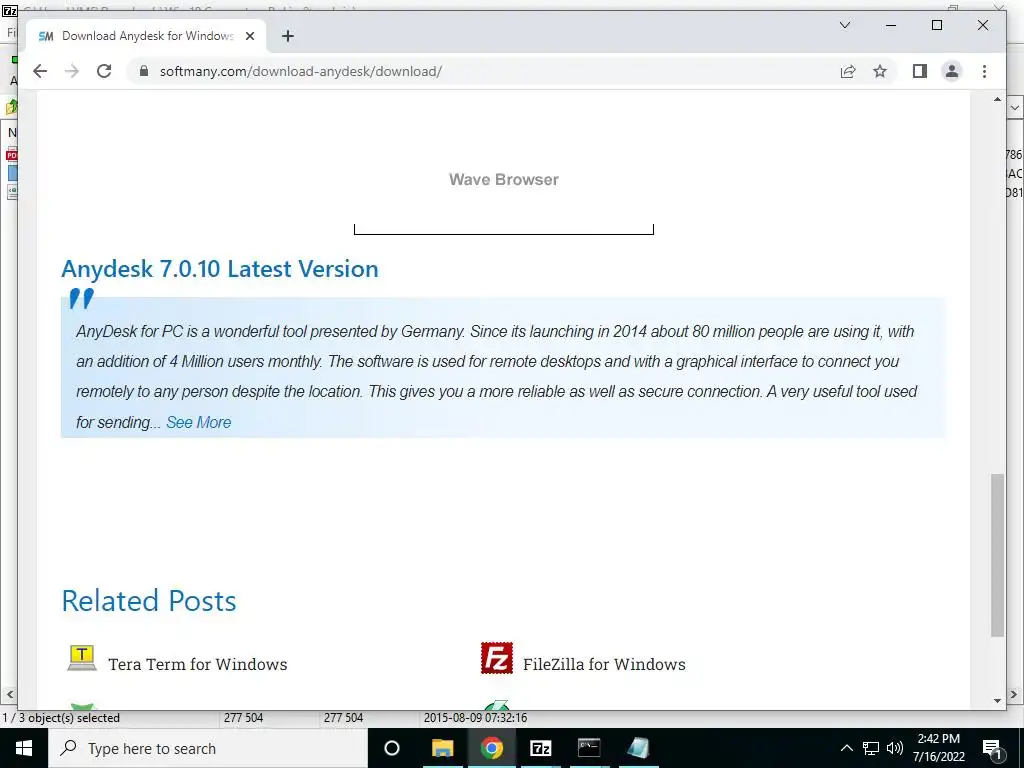
Task: Click the page vertical scrollbar thumb
Action: coord(997,555)
